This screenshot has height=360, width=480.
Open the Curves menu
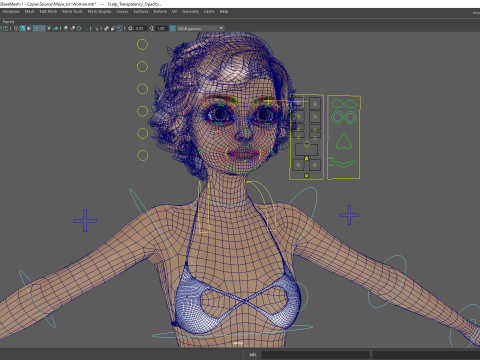pos(122,12)
